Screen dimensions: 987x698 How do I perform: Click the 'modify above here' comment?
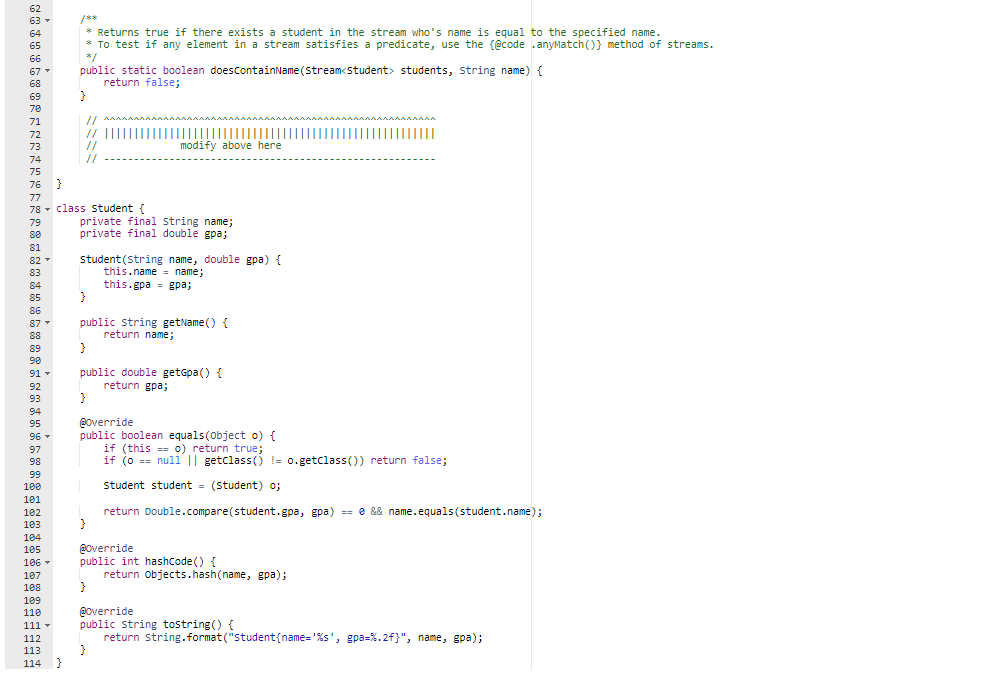pyautogui.click(x=230, y=145)
